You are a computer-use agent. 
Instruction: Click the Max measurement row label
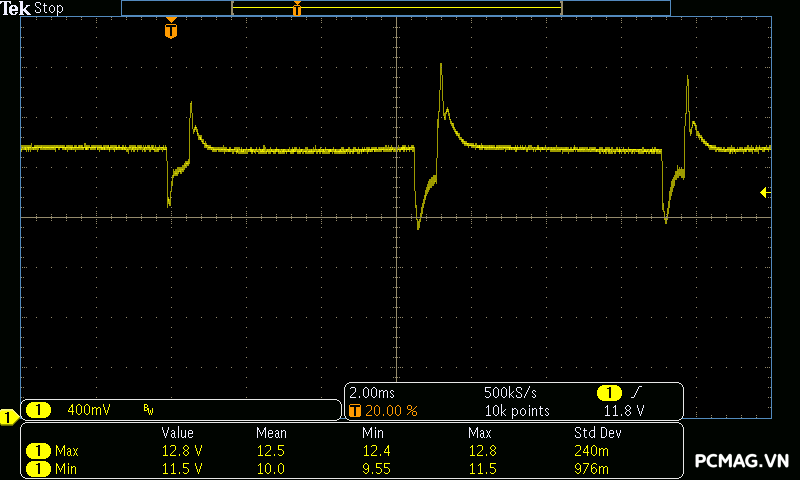tap(67, 451)
